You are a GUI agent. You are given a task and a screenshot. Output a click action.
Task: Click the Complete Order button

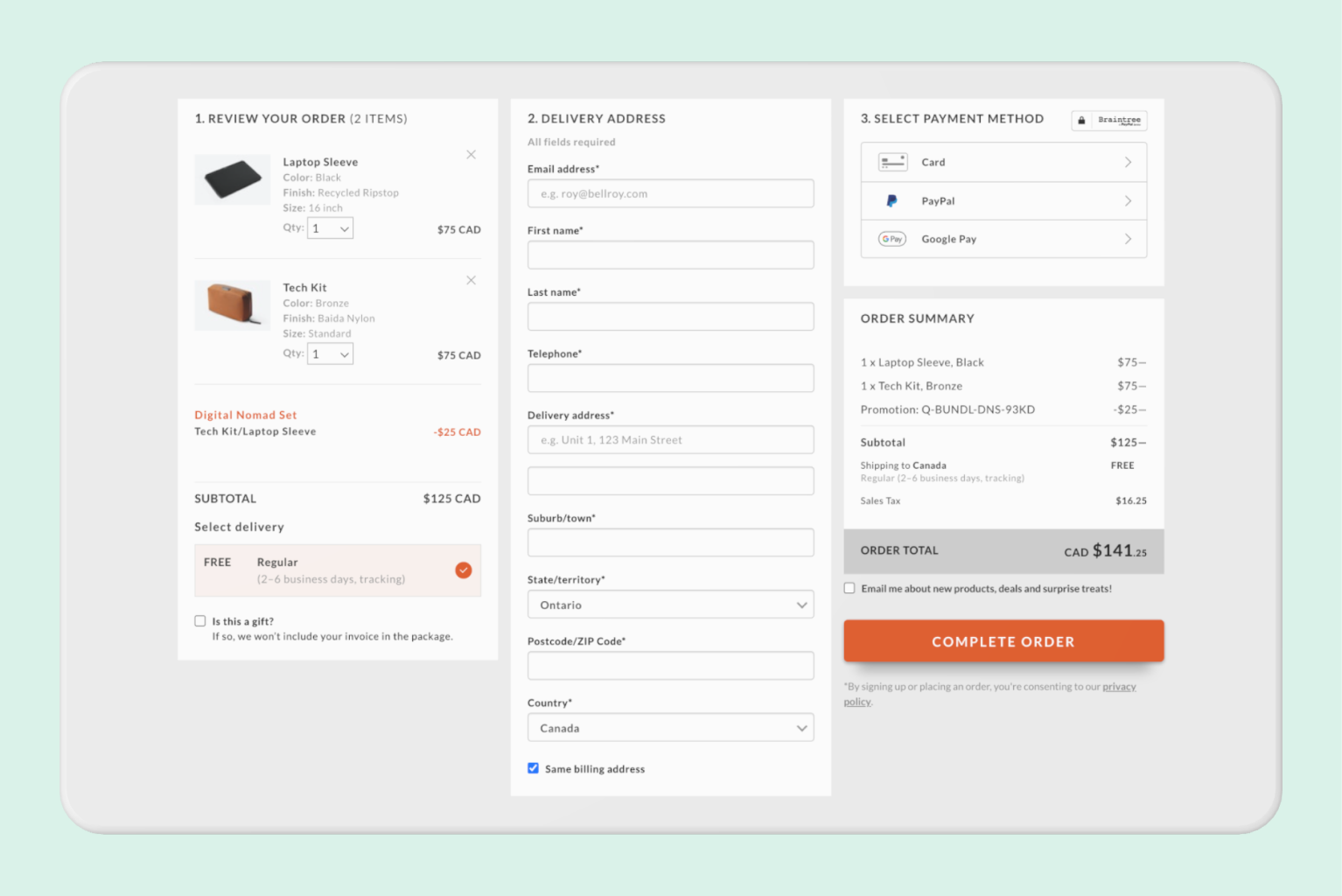pyautogui.click(x=1003, y=640)
